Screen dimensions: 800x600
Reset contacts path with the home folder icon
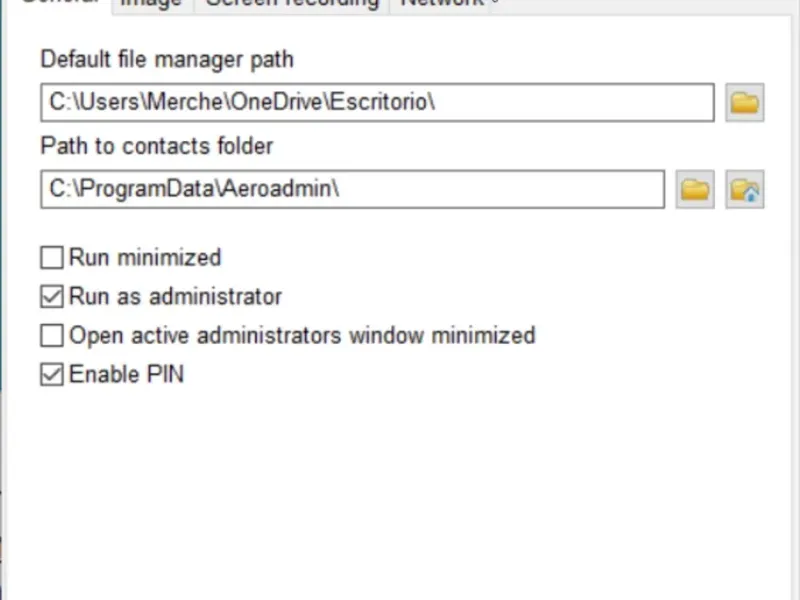click(x=744, y=189)
